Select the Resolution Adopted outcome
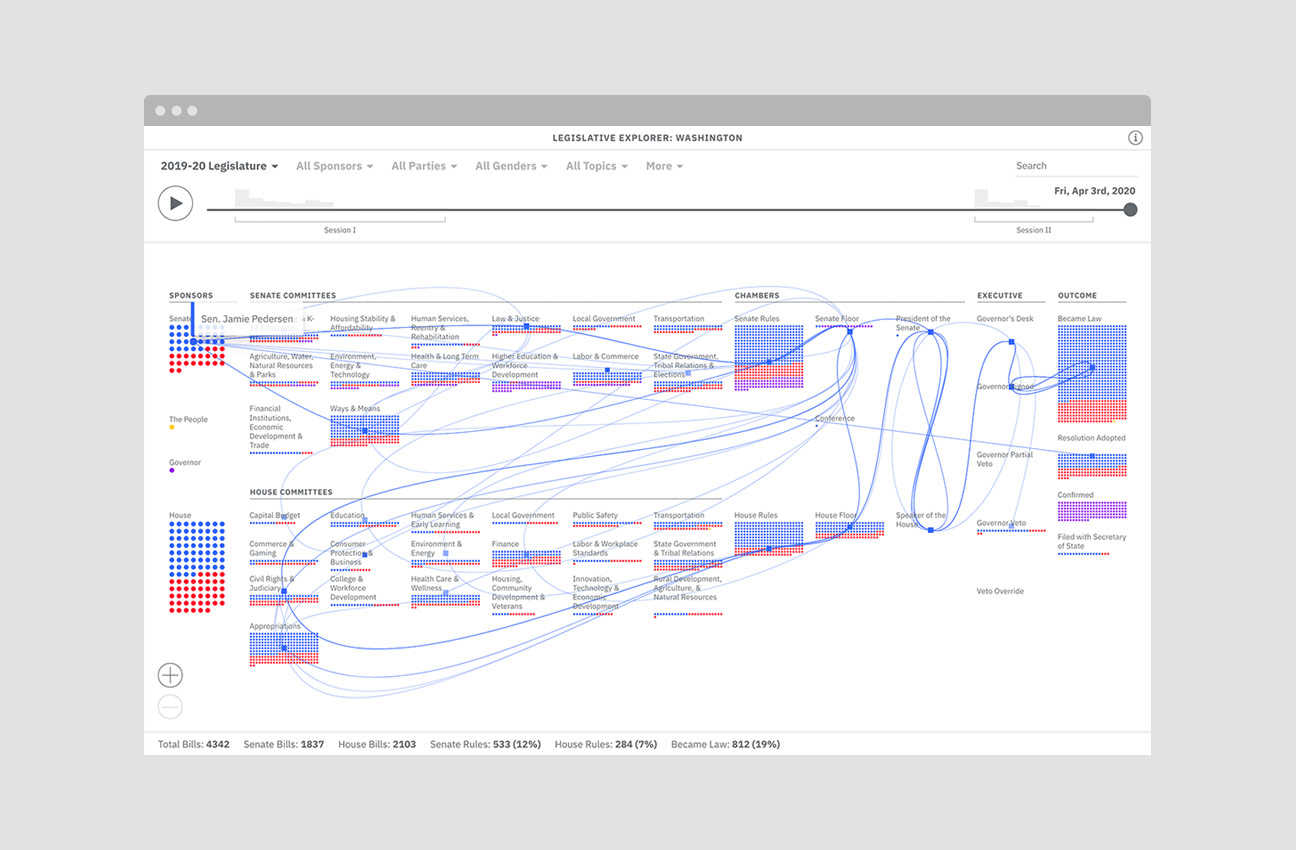This screenshot has width=1296, height=850. click(x=1092, y=457)
